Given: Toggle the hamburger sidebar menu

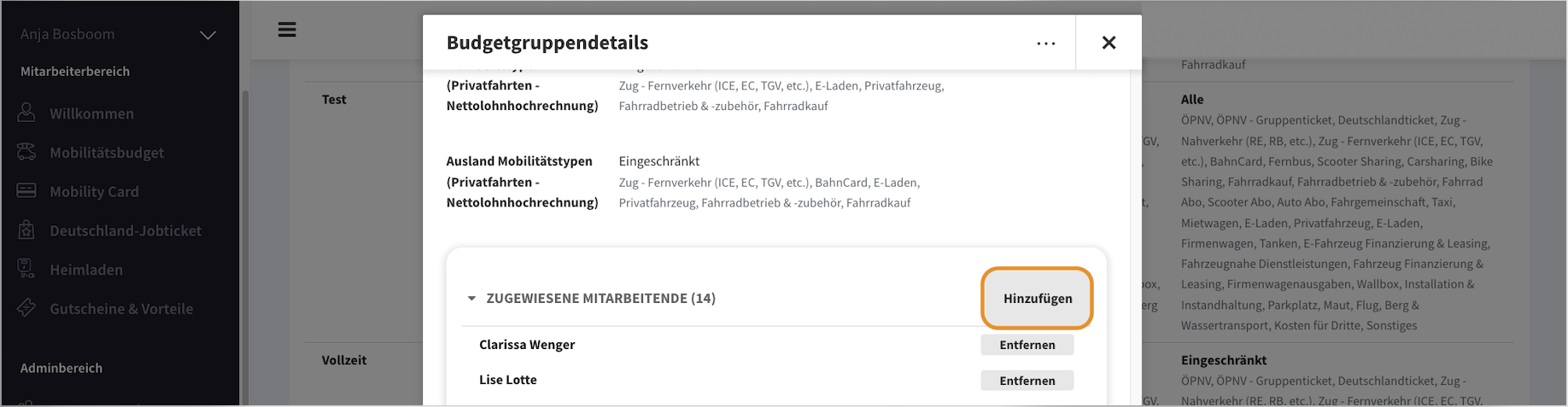Looking at the screenshot, I should 287,30.
